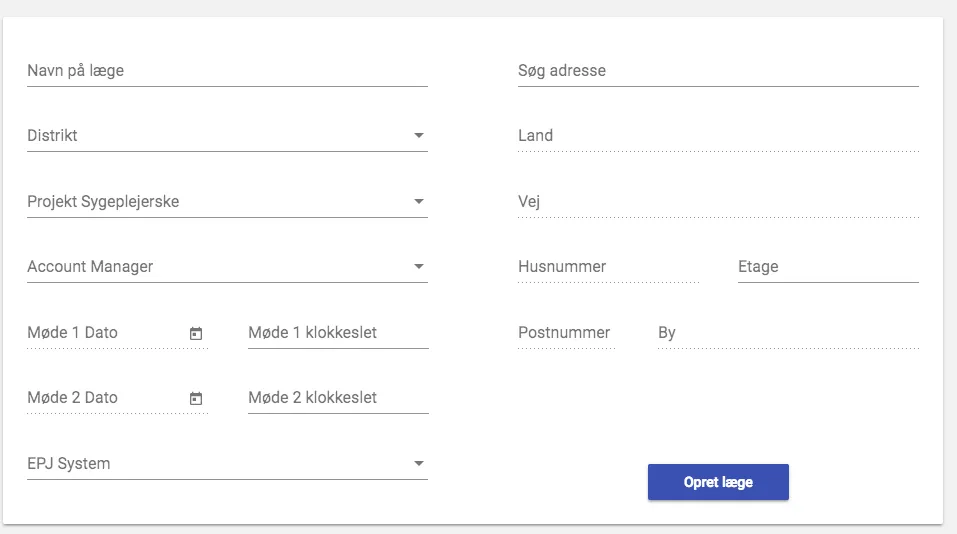
Task: Click the Søg adresse search field
Action: (717, 71)
